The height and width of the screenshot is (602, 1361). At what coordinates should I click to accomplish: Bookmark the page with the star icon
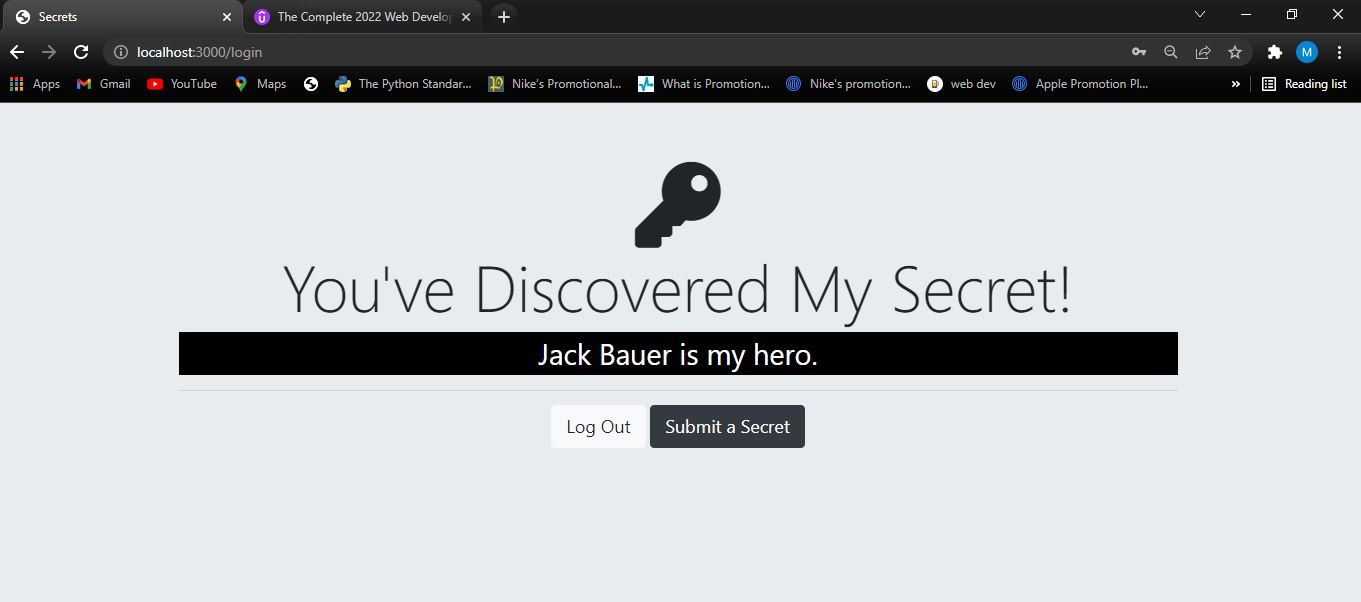(x=1235, y=52)
